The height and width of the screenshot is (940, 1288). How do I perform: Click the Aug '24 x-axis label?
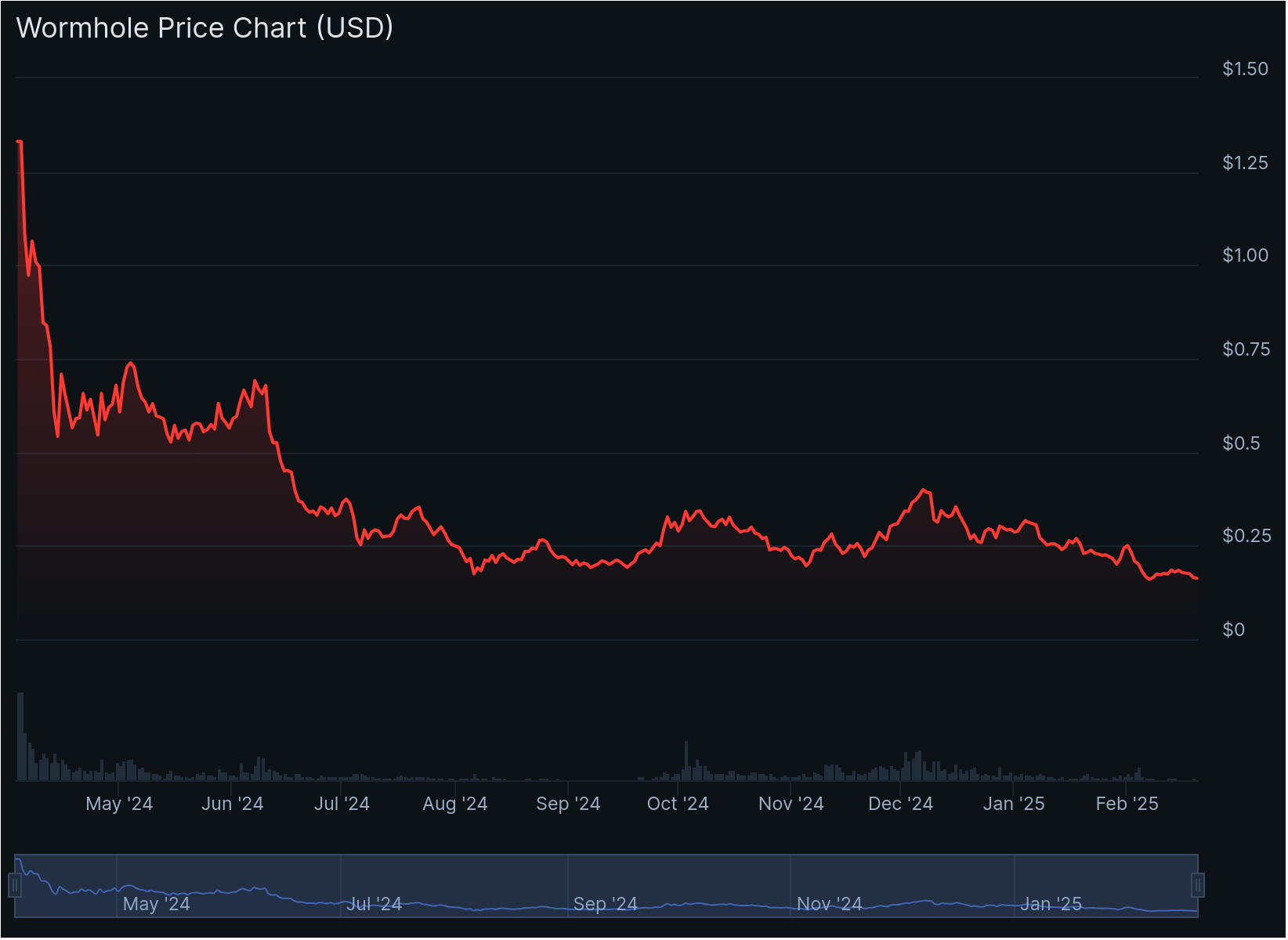454,804
